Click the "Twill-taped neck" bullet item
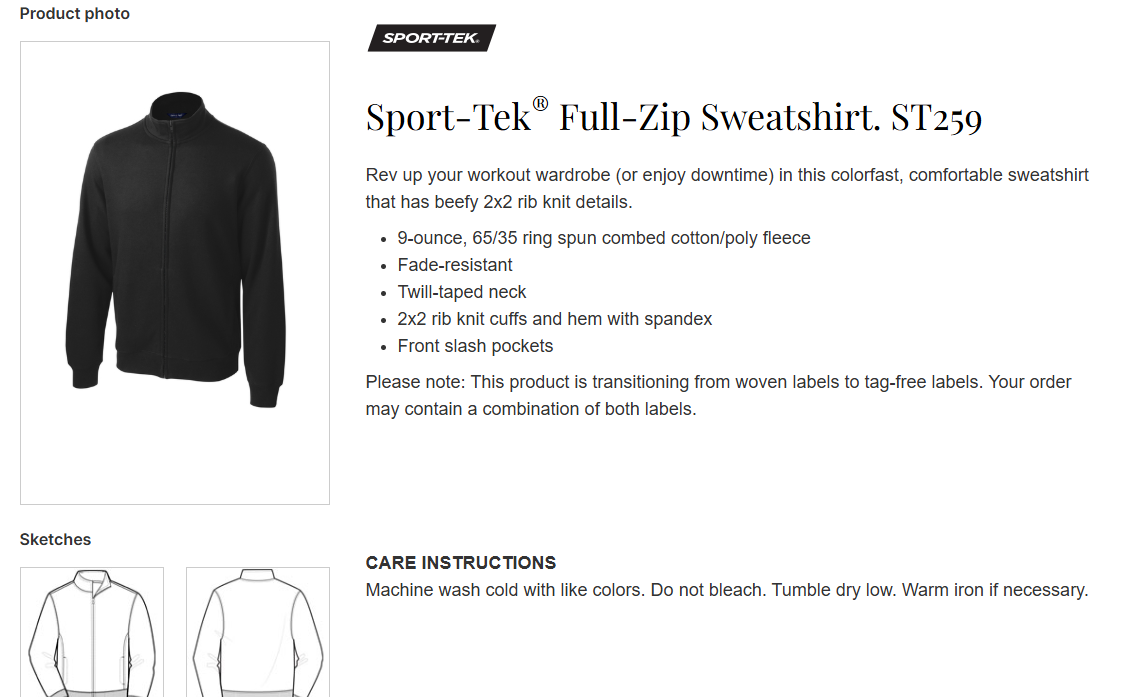Screen dimensions: 1125x697 click(x=462, y=292)
